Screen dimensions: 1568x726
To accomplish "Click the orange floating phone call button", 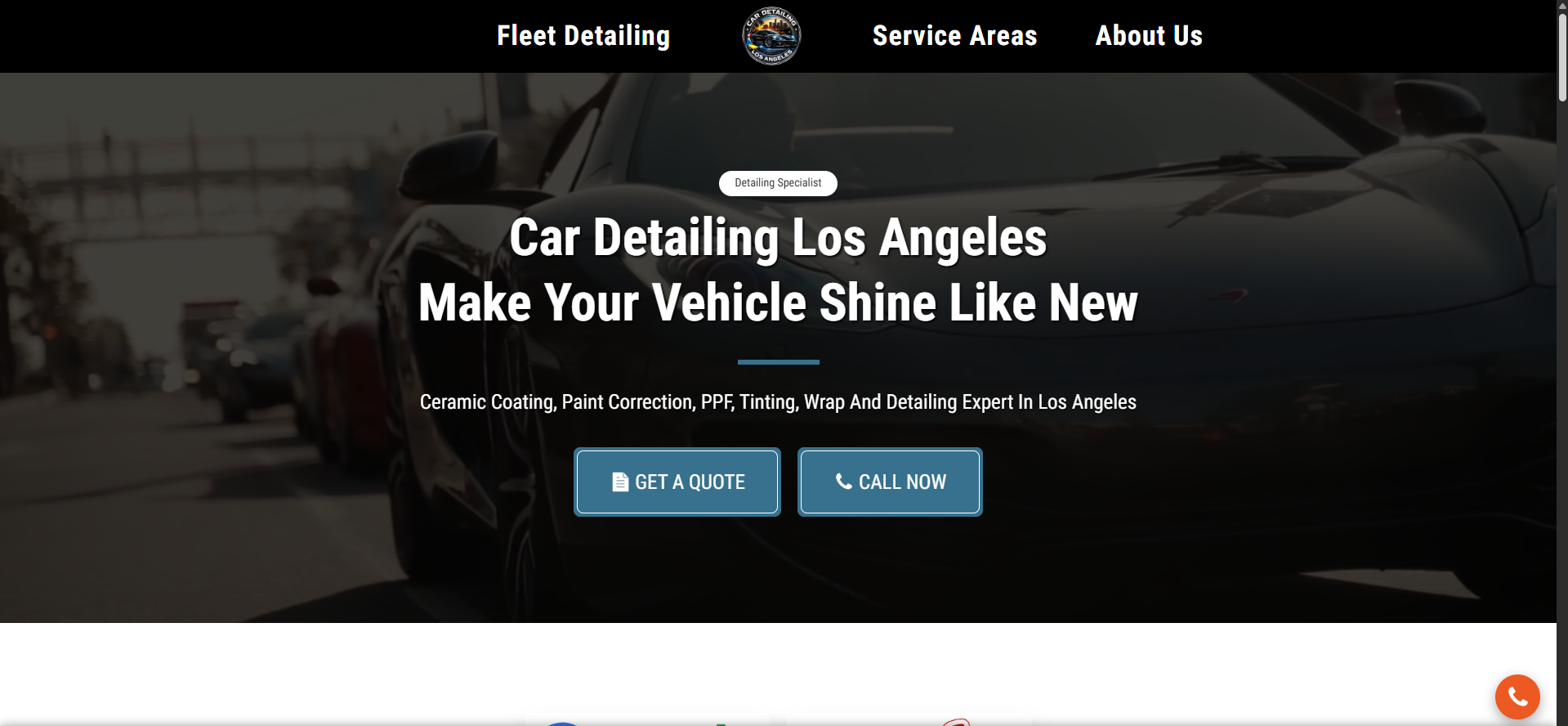I will 1517,697.
